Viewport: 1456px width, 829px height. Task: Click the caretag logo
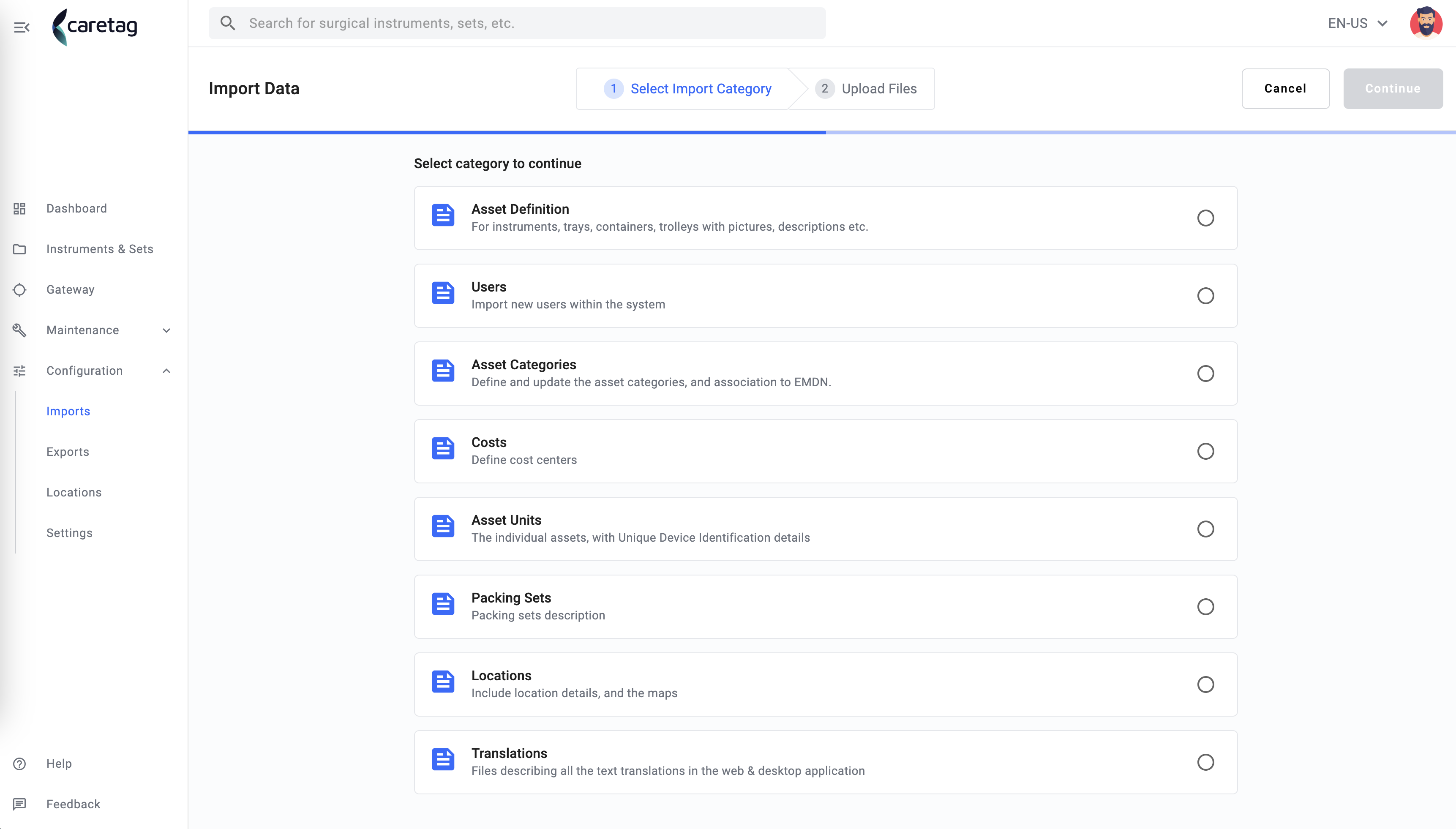coord(95,27)
